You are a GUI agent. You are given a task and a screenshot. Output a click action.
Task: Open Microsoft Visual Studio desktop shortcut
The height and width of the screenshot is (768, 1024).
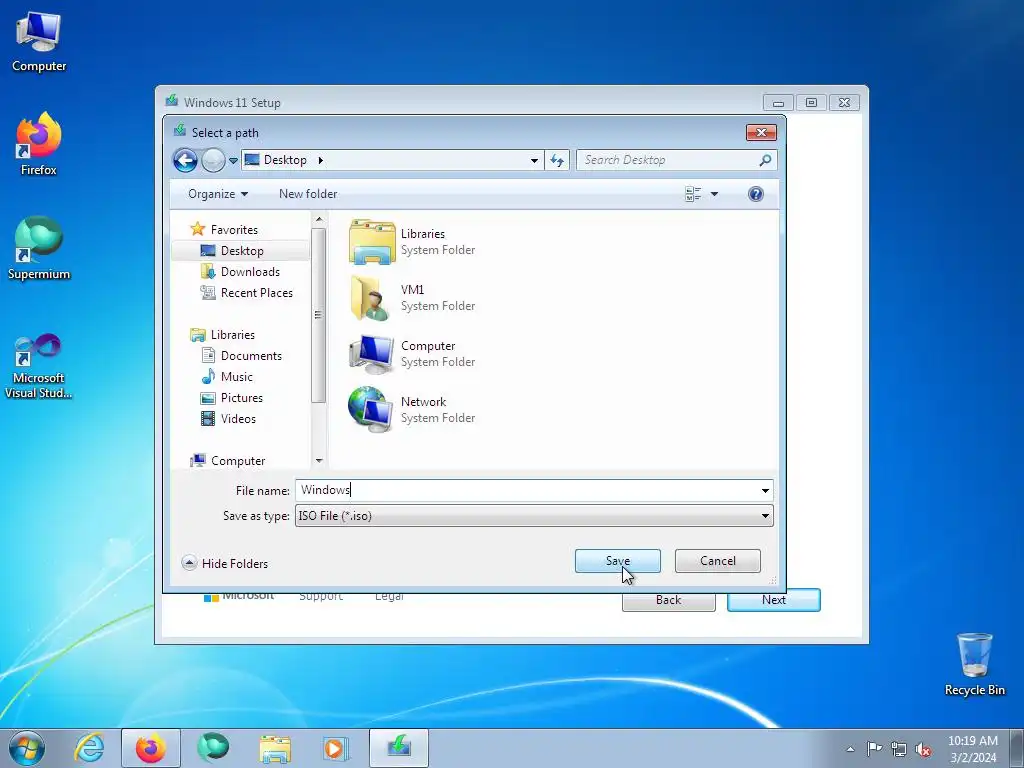pyautogui.click(x=39, y=366)
